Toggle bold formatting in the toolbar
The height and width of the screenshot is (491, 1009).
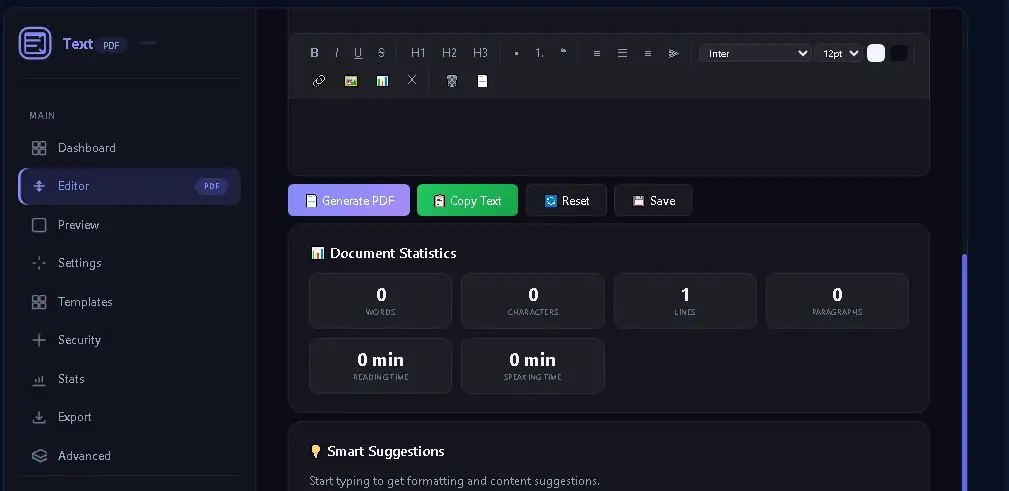click(x=314, y=53)
